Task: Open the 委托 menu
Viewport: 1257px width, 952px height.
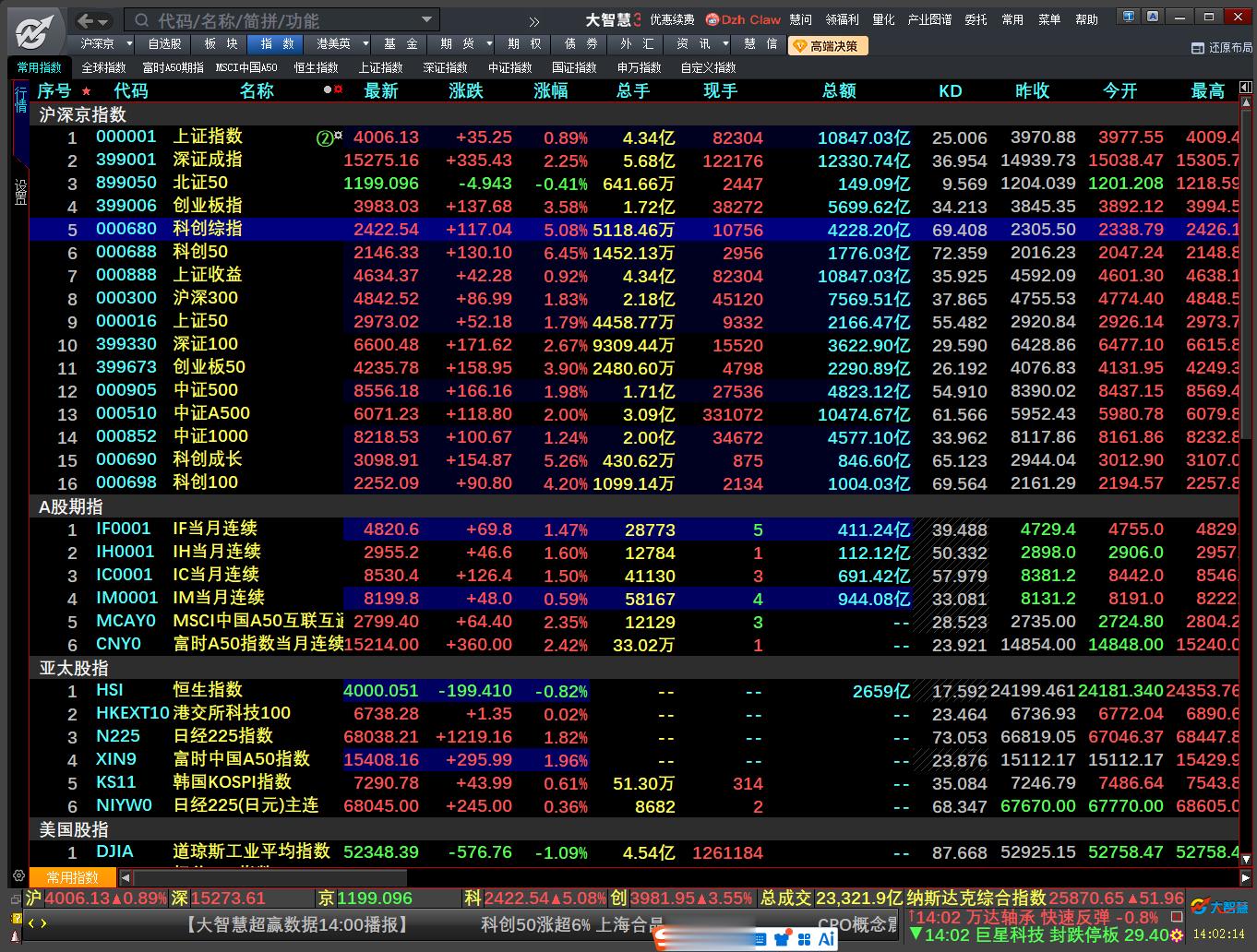Action: [x=976, y=19]
